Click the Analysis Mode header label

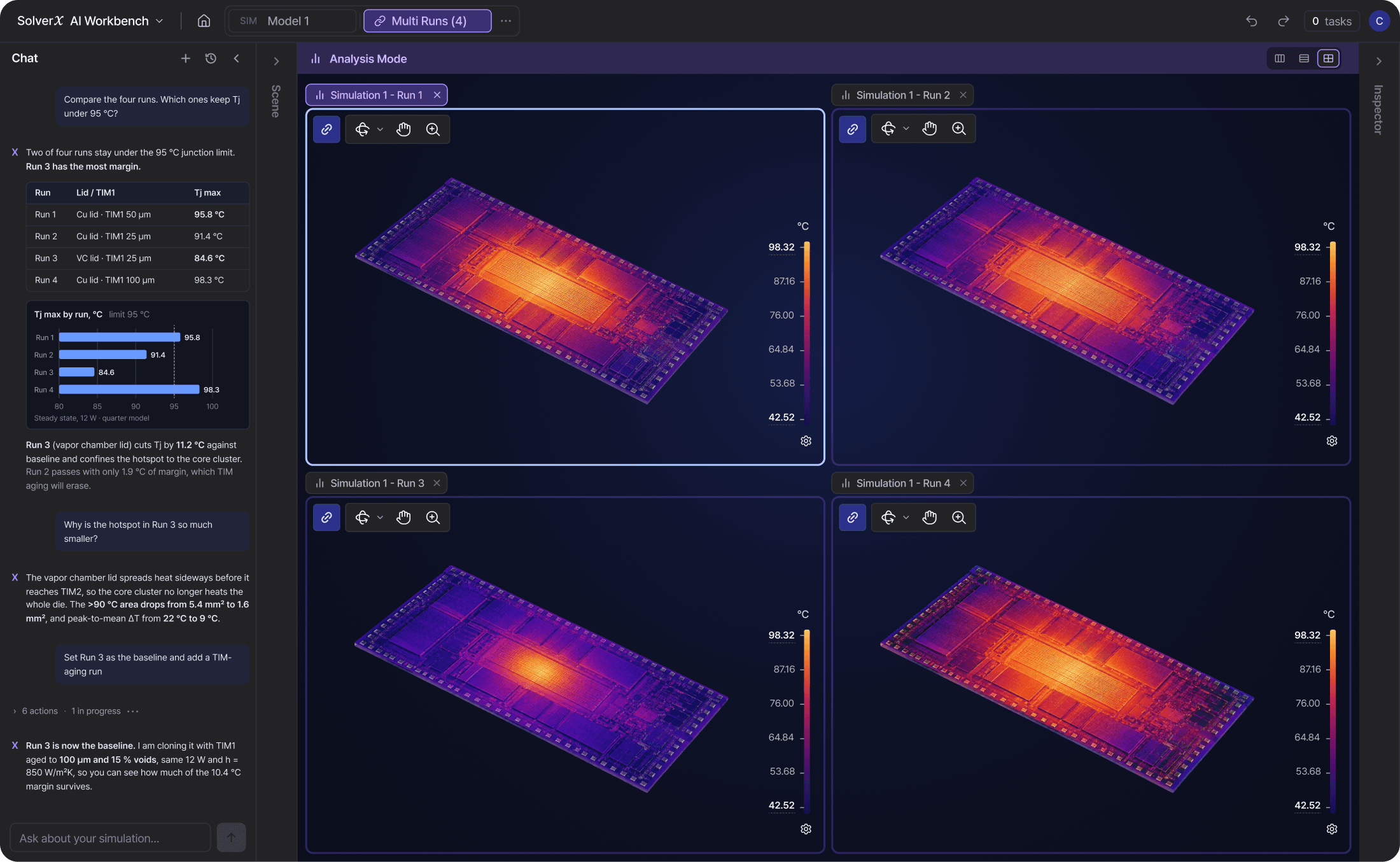point(368,59)
